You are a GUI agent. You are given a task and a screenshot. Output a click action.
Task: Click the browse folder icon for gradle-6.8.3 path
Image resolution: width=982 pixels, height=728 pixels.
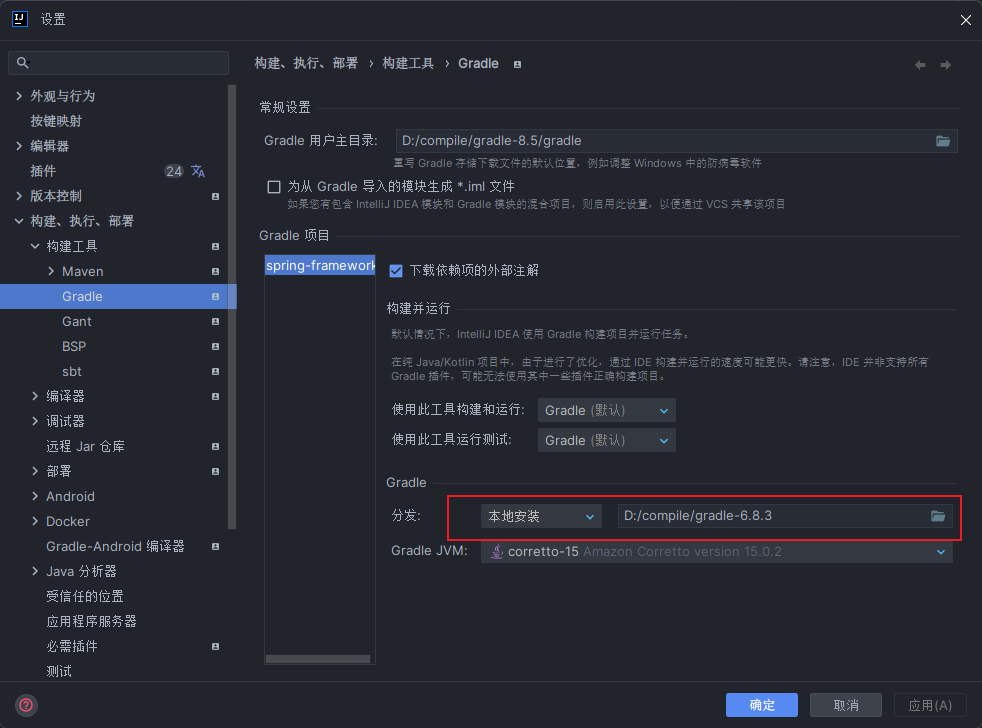[938, 516]
